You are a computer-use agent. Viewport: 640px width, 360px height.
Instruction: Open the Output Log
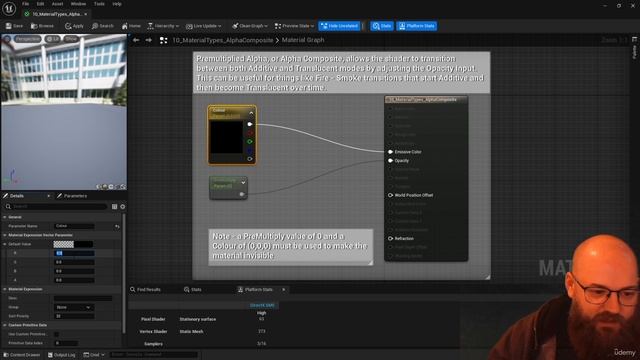(61, 355)
